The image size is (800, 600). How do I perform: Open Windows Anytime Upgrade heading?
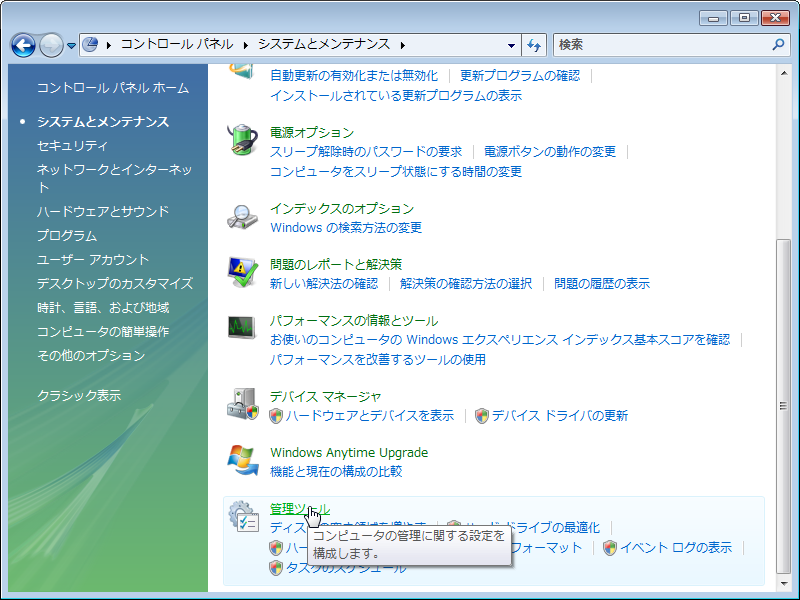point(349,453)
